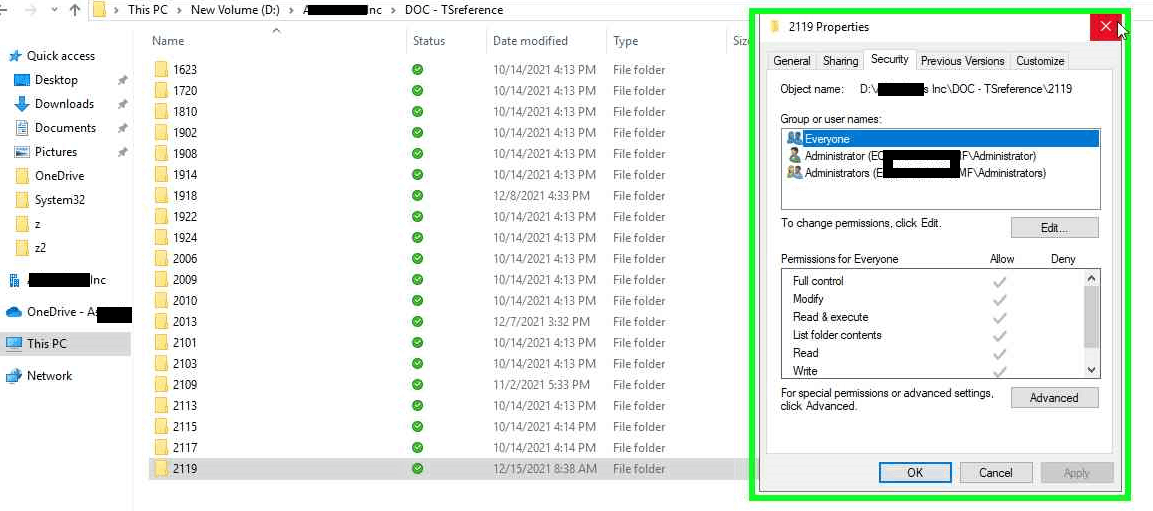Open Documents in Quick access
This screenshot has height=511, width=1153.
click(x=65, y=128)
